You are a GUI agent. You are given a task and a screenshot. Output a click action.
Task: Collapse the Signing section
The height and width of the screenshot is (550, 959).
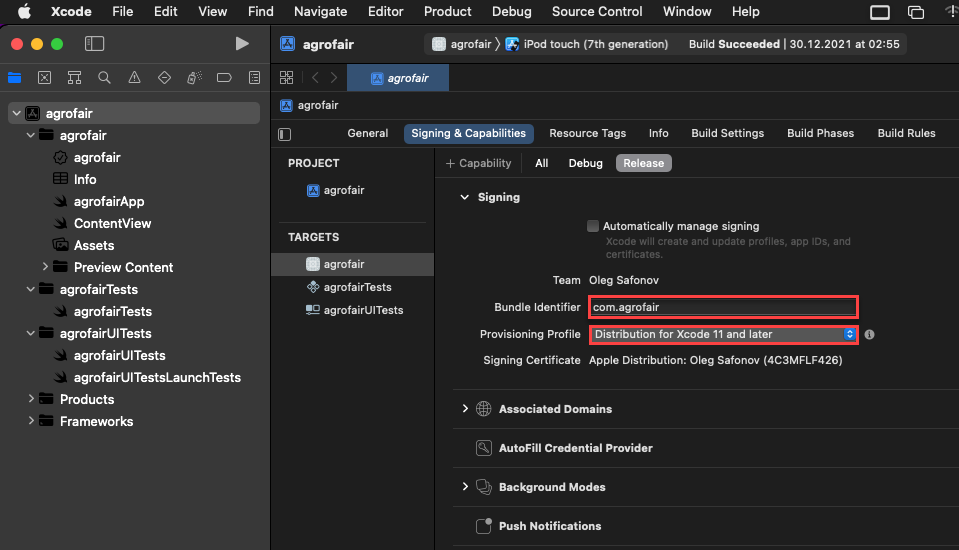click(465, 197)
